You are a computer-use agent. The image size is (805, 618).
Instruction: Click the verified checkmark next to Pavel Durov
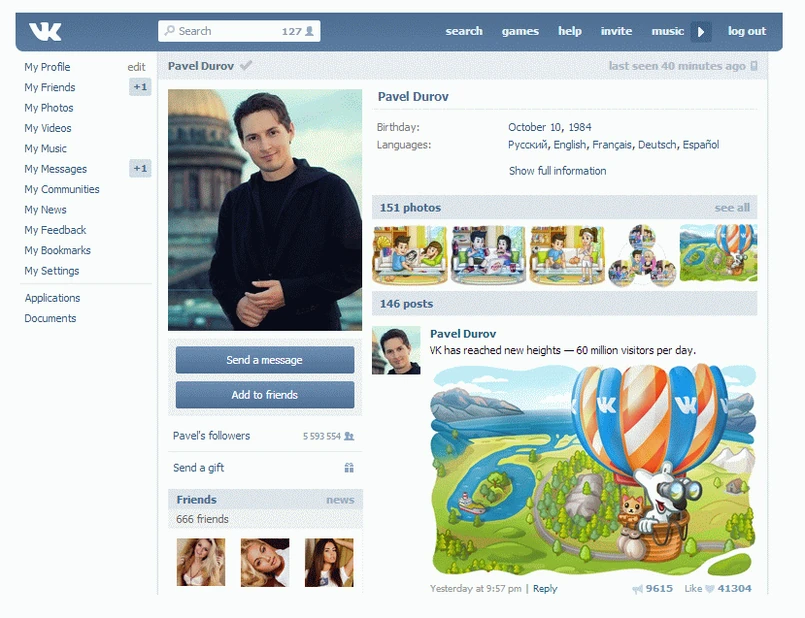(x=246, y=65)
